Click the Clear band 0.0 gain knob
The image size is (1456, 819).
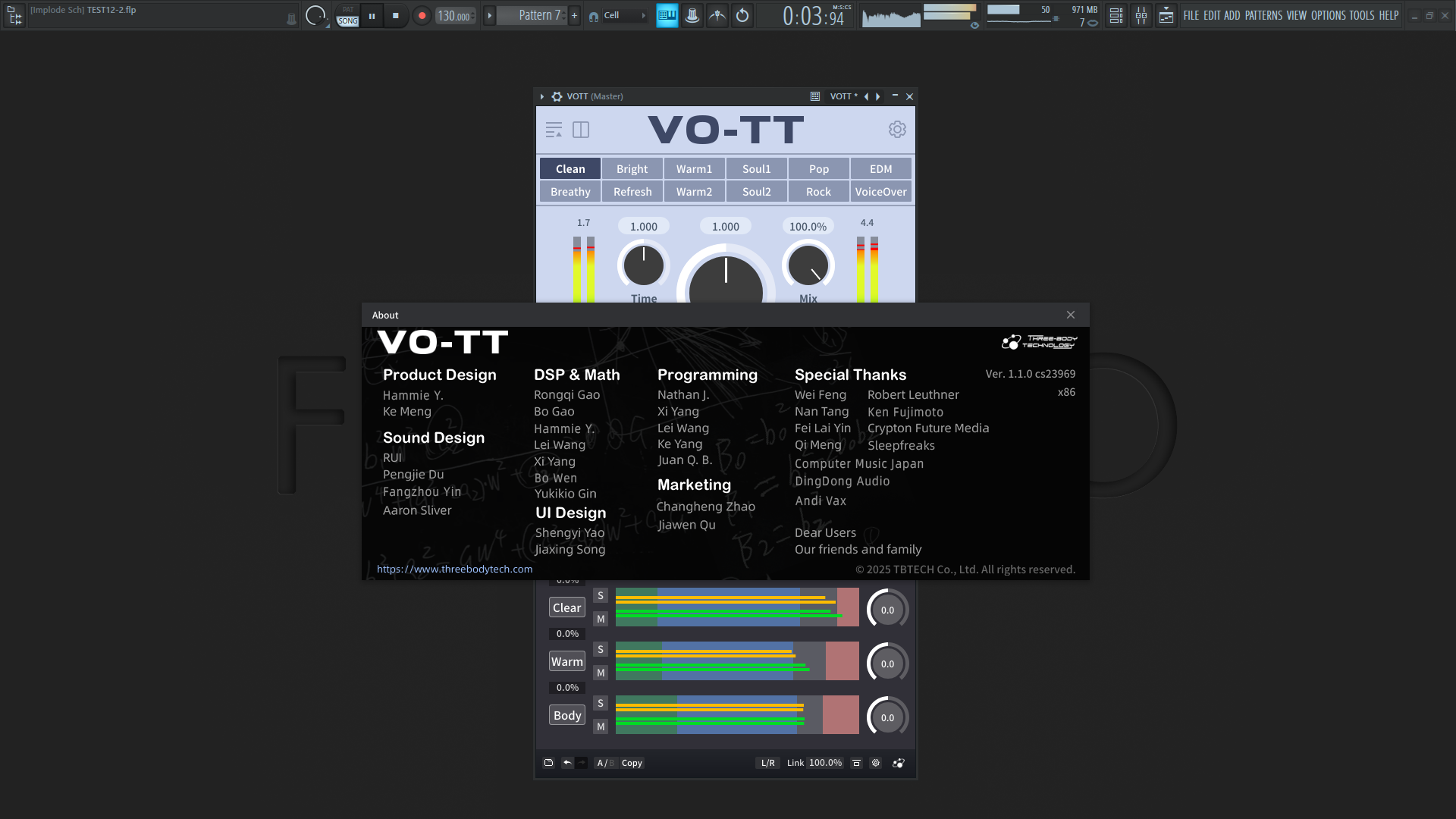pyautogui.click(x=887, y=610)
